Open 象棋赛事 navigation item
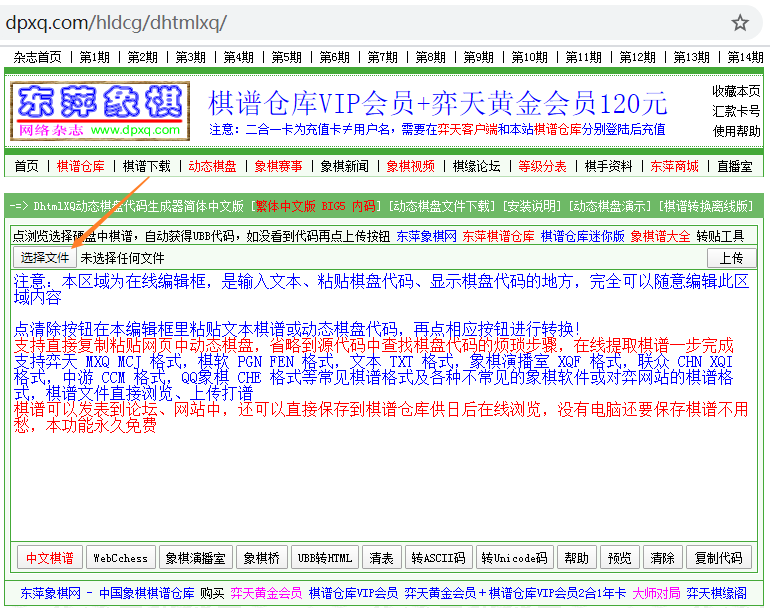 (x=278, y=167)
